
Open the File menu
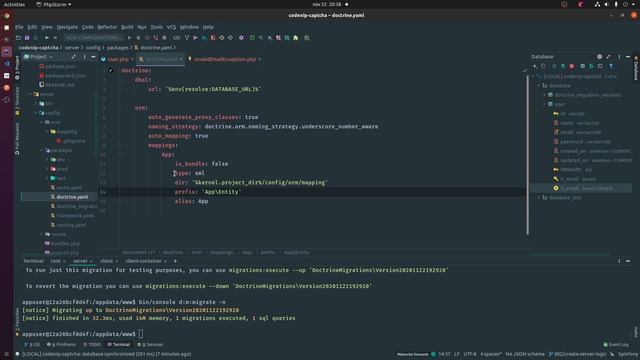click(19, 27)
